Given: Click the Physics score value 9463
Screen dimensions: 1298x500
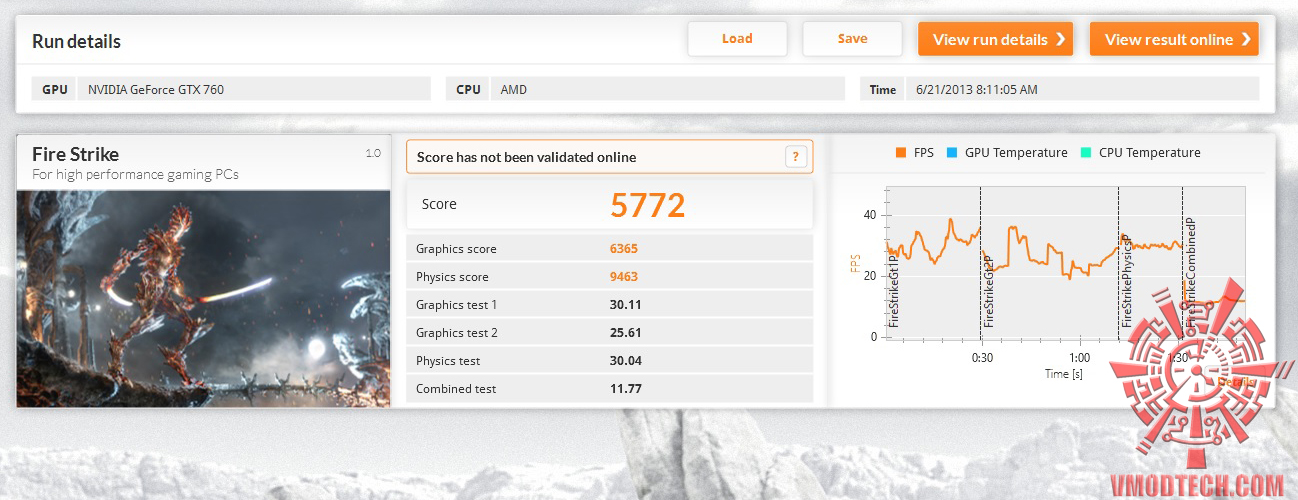Looking at the screenshot, I should click(624, 277).
